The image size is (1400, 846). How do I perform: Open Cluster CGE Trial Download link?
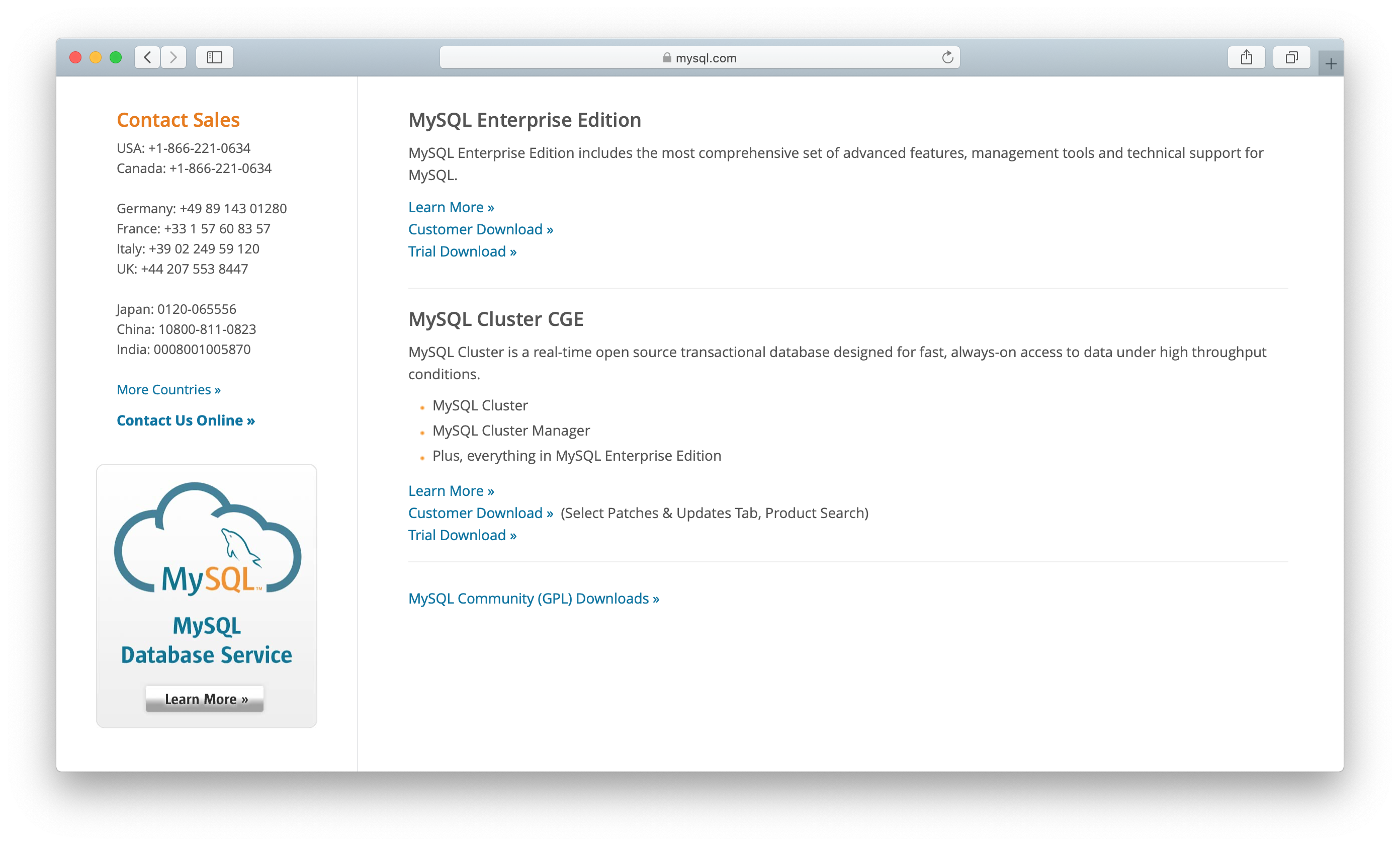pos(463,535)
